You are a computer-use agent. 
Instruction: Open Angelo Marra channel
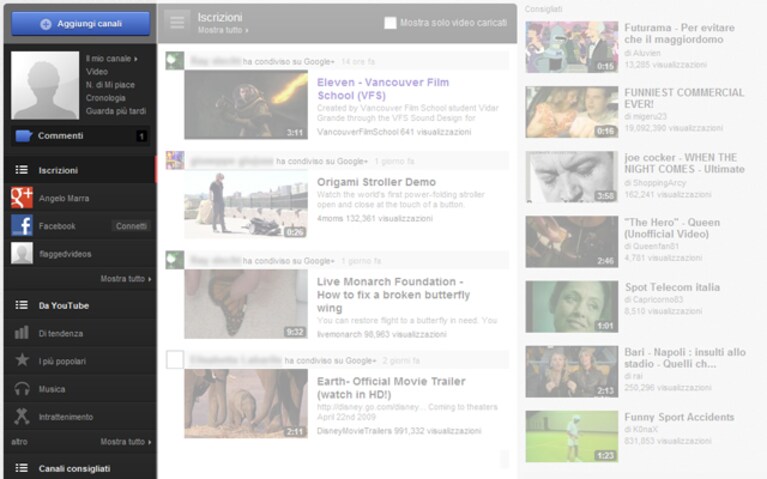point(64,198)
